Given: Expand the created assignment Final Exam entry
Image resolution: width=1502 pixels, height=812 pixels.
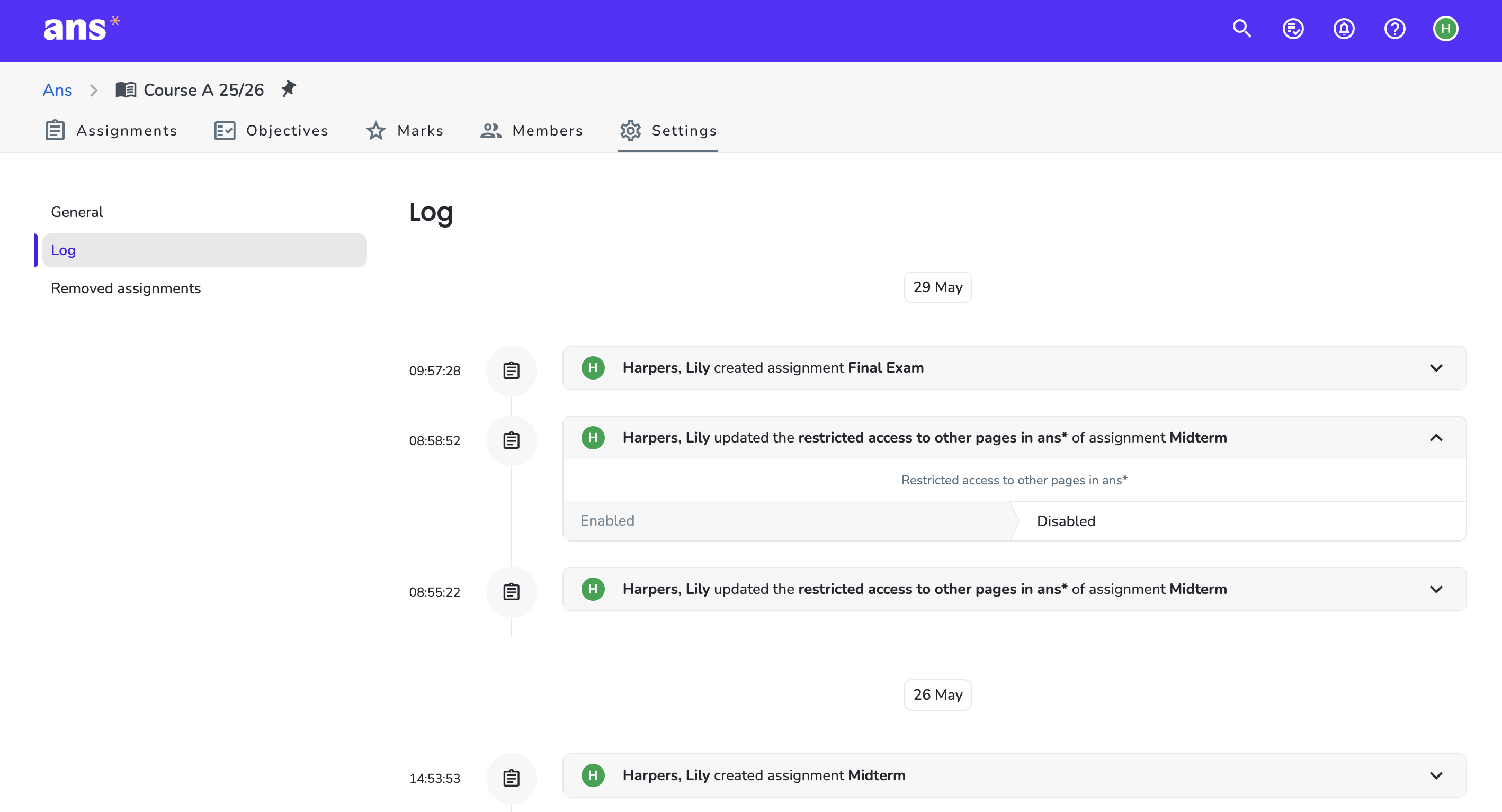Looking at the screenshot, I should pyautogui.click(x=1435, y=368).
